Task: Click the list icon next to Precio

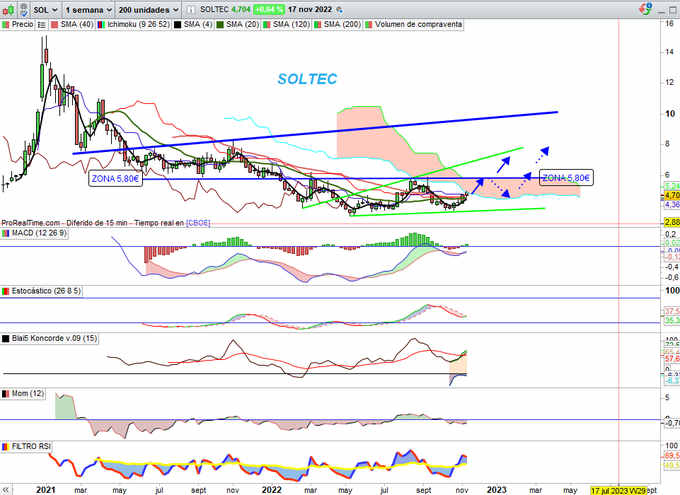Action: [41, 25]
